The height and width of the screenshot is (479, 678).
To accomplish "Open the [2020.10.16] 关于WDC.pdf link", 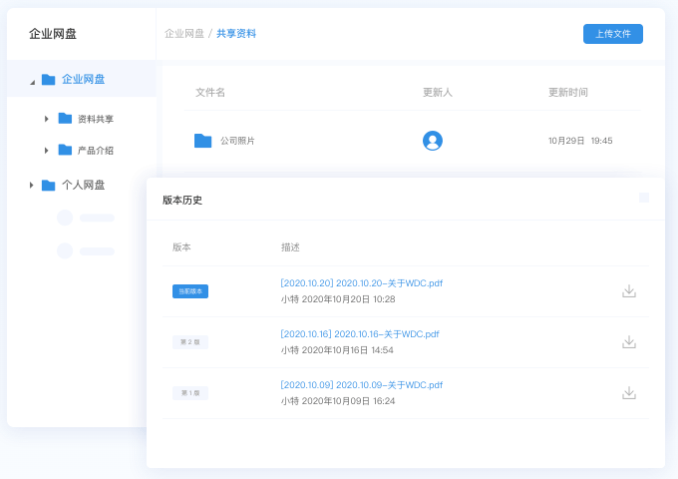I will [x=359, y=334].
